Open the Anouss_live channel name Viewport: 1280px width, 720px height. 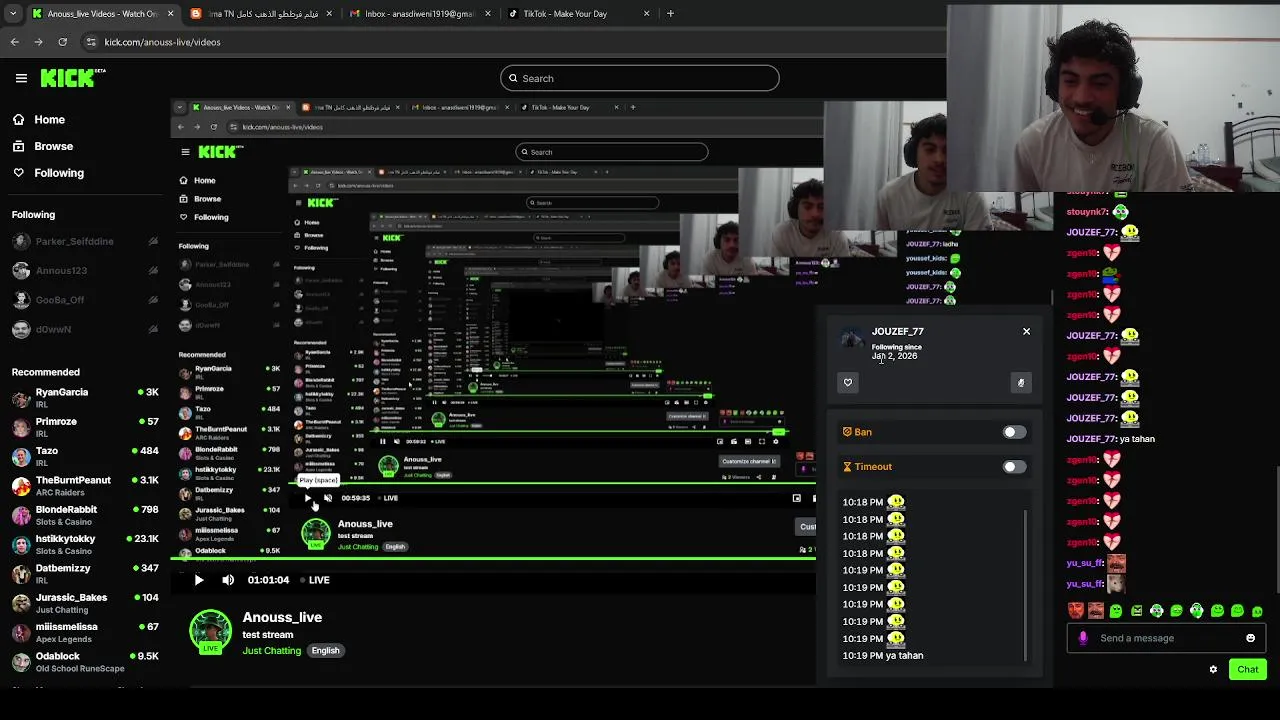pyautogui.click(x=282, y=617)
